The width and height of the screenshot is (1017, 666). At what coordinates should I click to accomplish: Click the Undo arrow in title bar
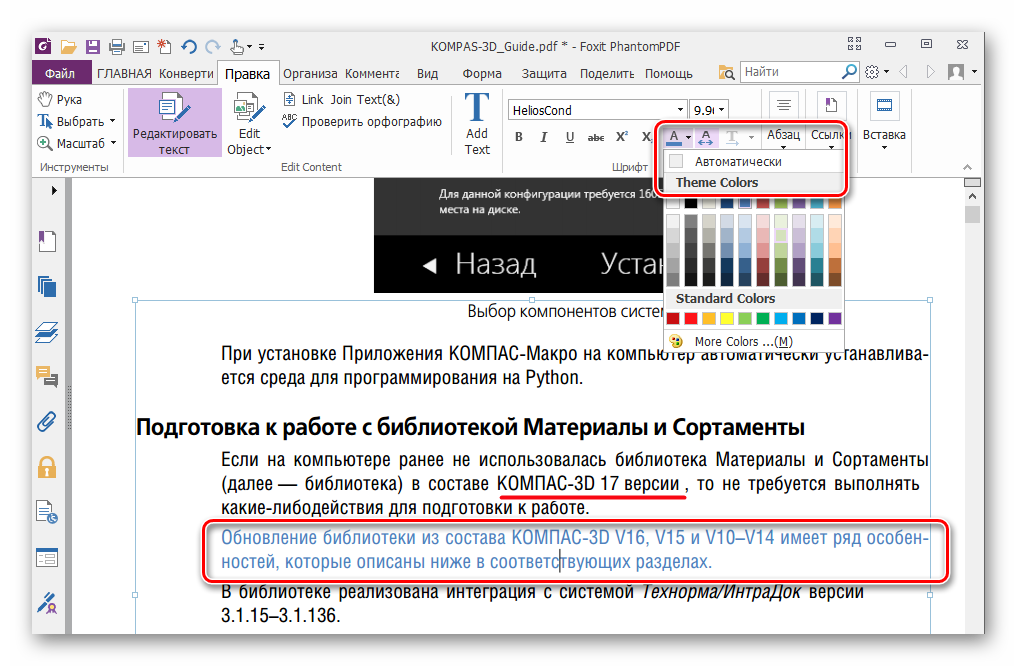189,46
